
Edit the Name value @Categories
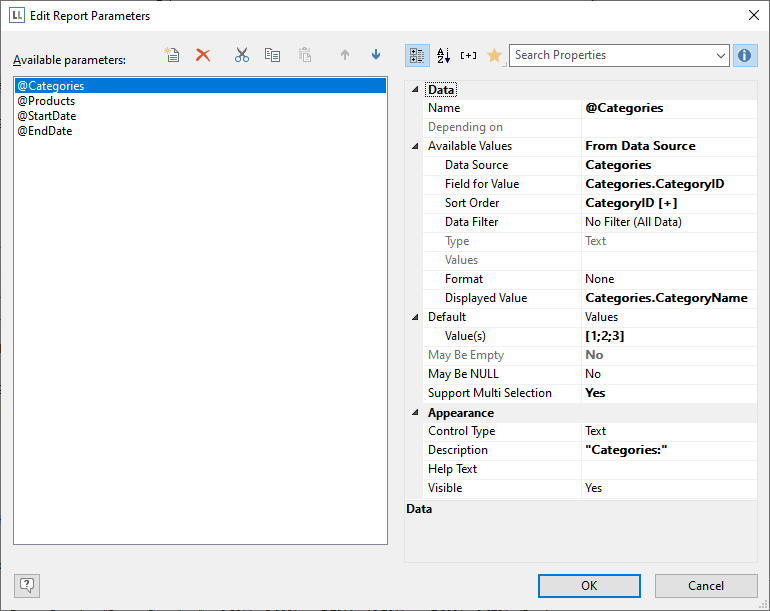click(x=669, y=108)
